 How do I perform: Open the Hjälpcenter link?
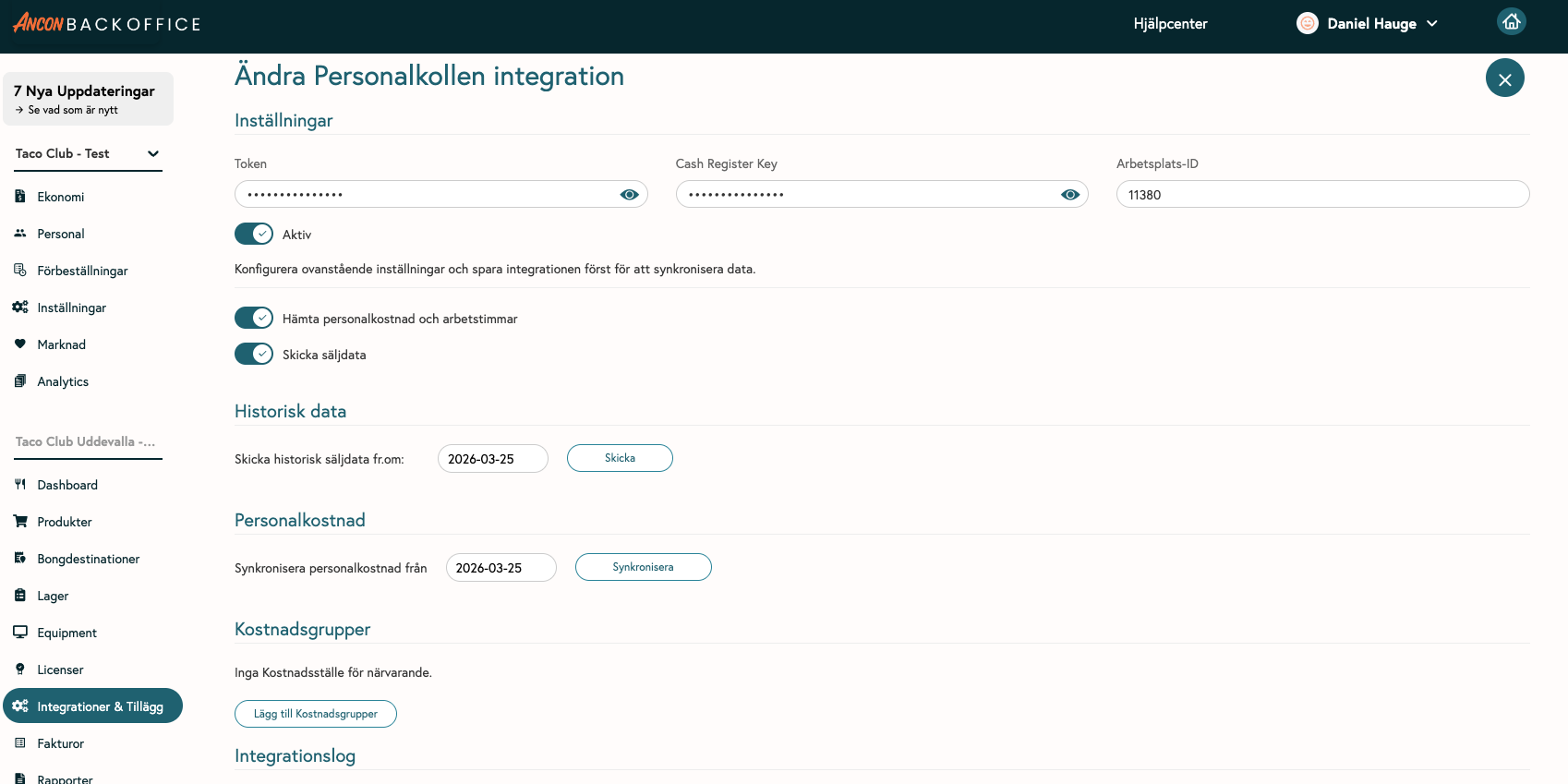pos(1171,24)
